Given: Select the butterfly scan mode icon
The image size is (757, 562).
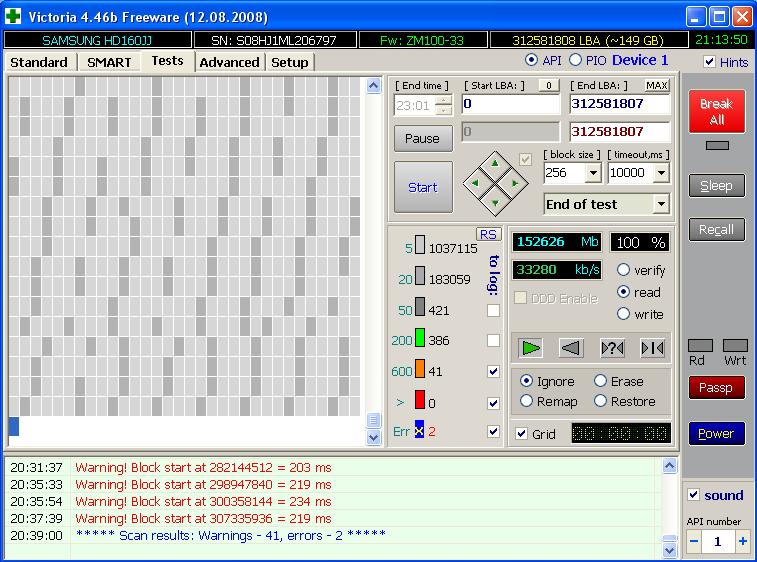Looking at the screenshot, I should point(652,347).
